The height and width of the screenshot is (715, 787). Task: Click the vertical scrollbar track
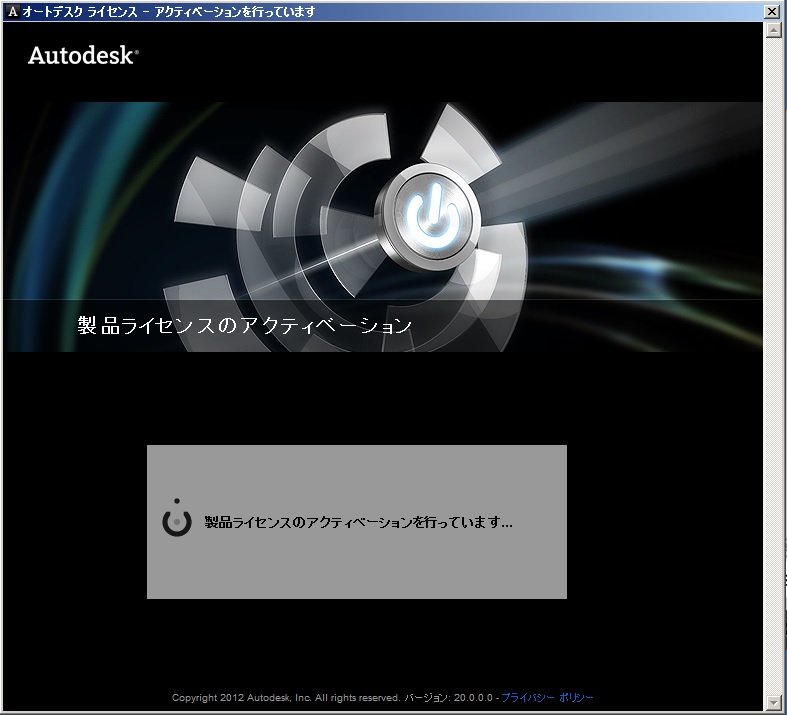[x=773, y=366]
